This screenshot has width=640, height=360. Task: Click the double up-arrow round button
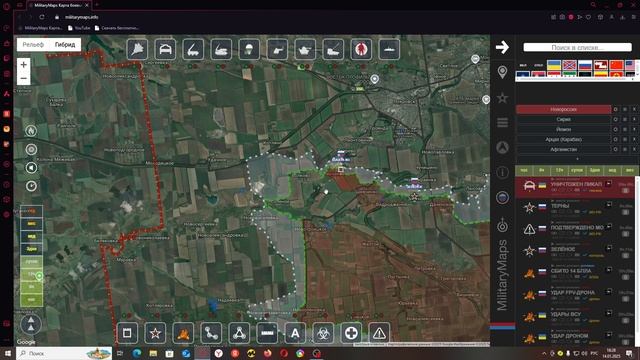(x=31, y=324)
